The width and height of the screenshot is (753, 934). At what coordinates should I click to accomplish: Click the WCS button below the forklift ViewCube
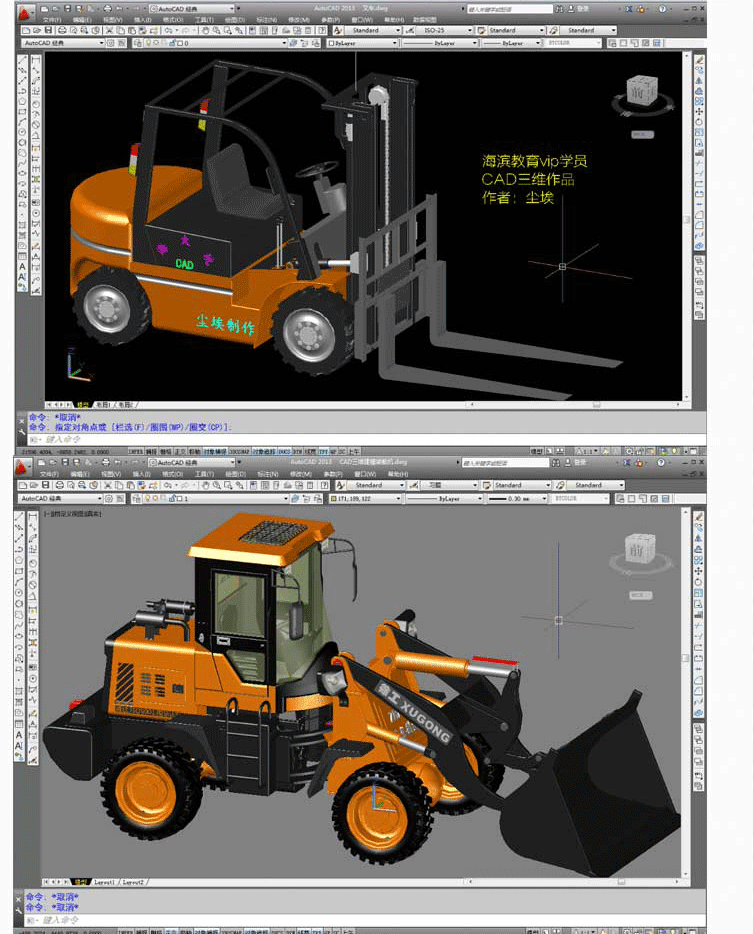click(x=643, y=135)
